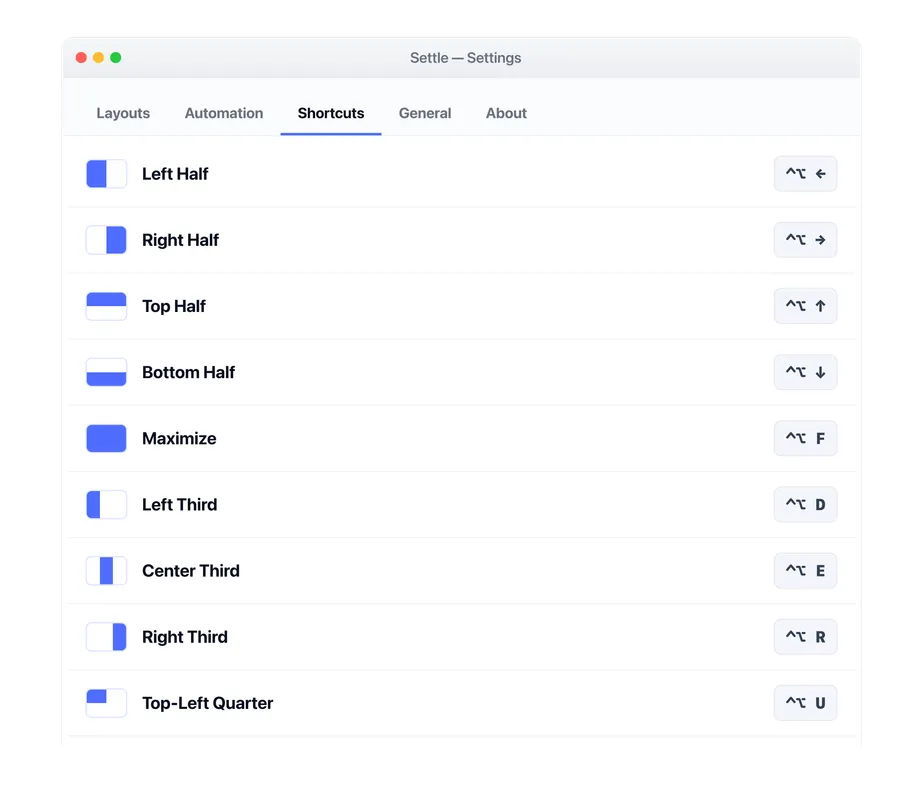Image resolution: width=923 pixels, height=800 pixels.
Task: Select the Top Half layout icon
Action: point(107,306)
